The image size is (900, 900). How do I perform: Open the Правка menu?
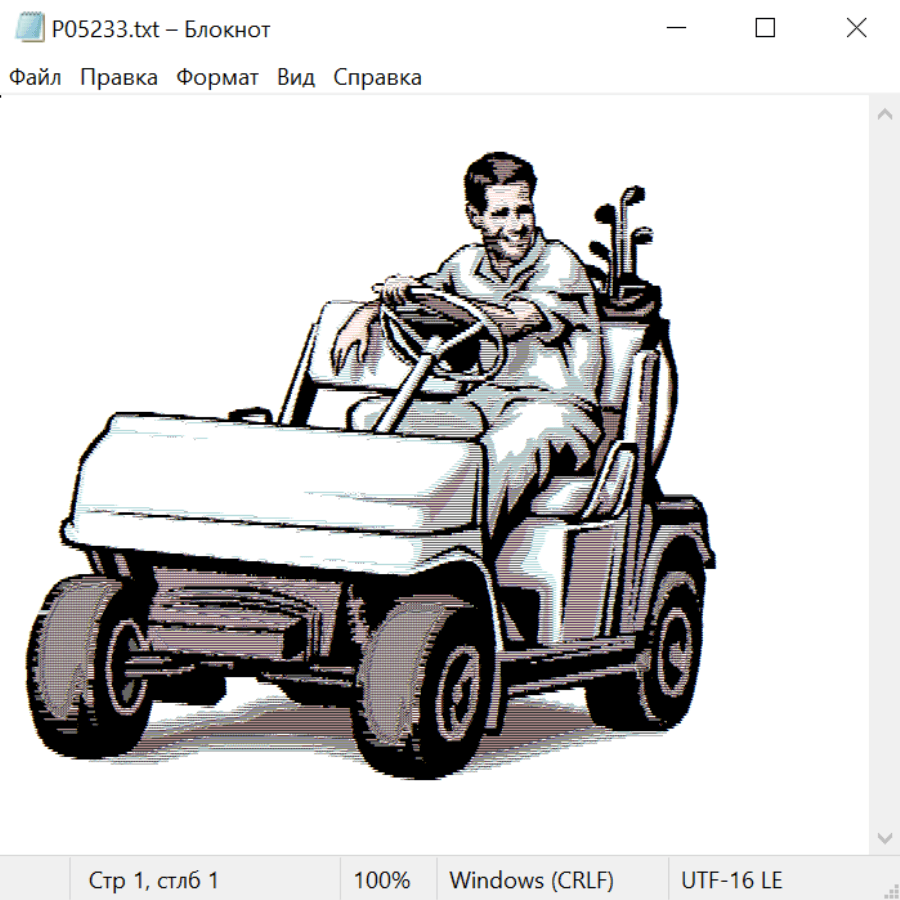click(119, 78)
